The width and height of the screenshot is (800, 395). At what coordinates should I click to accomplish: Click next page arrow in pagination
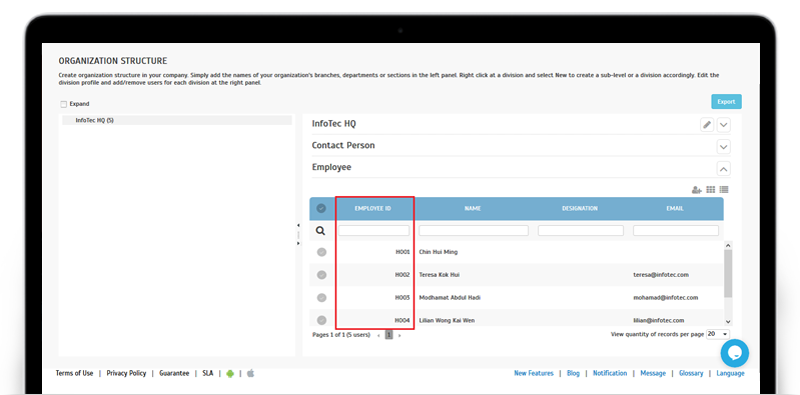399,336
